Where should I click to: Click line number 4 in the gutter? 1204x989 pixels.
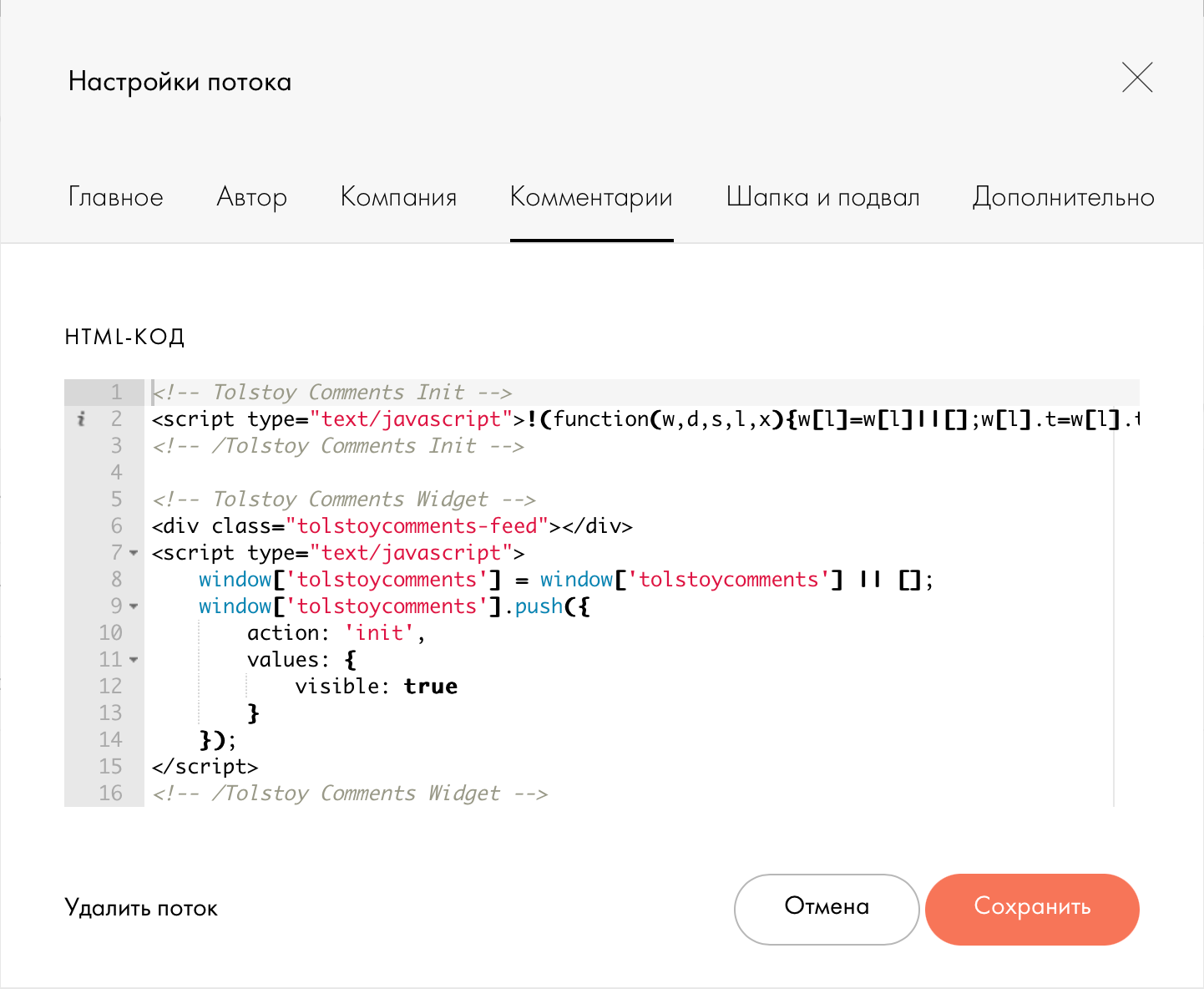[116, 473]
